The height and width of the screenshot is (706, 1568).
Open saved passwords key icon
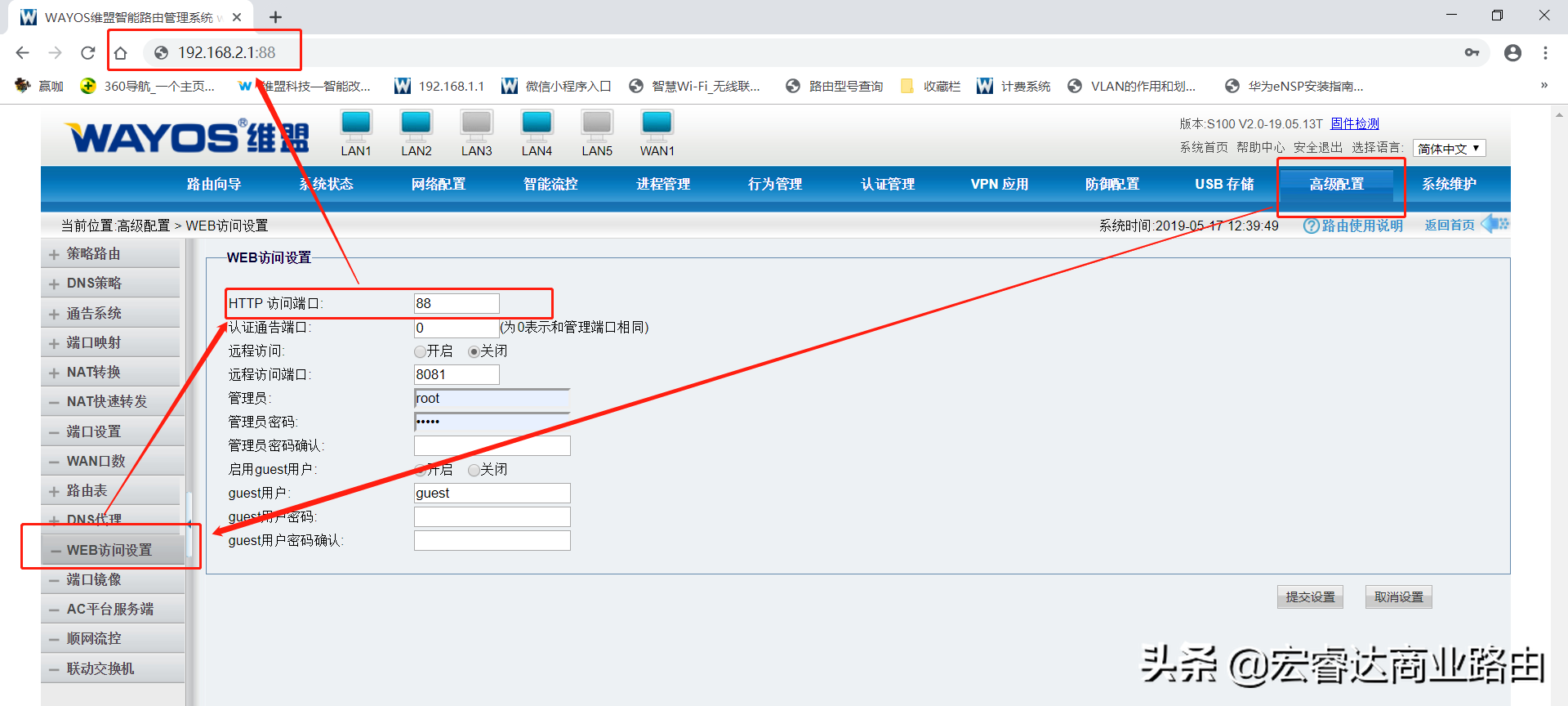coord(1472,52)
